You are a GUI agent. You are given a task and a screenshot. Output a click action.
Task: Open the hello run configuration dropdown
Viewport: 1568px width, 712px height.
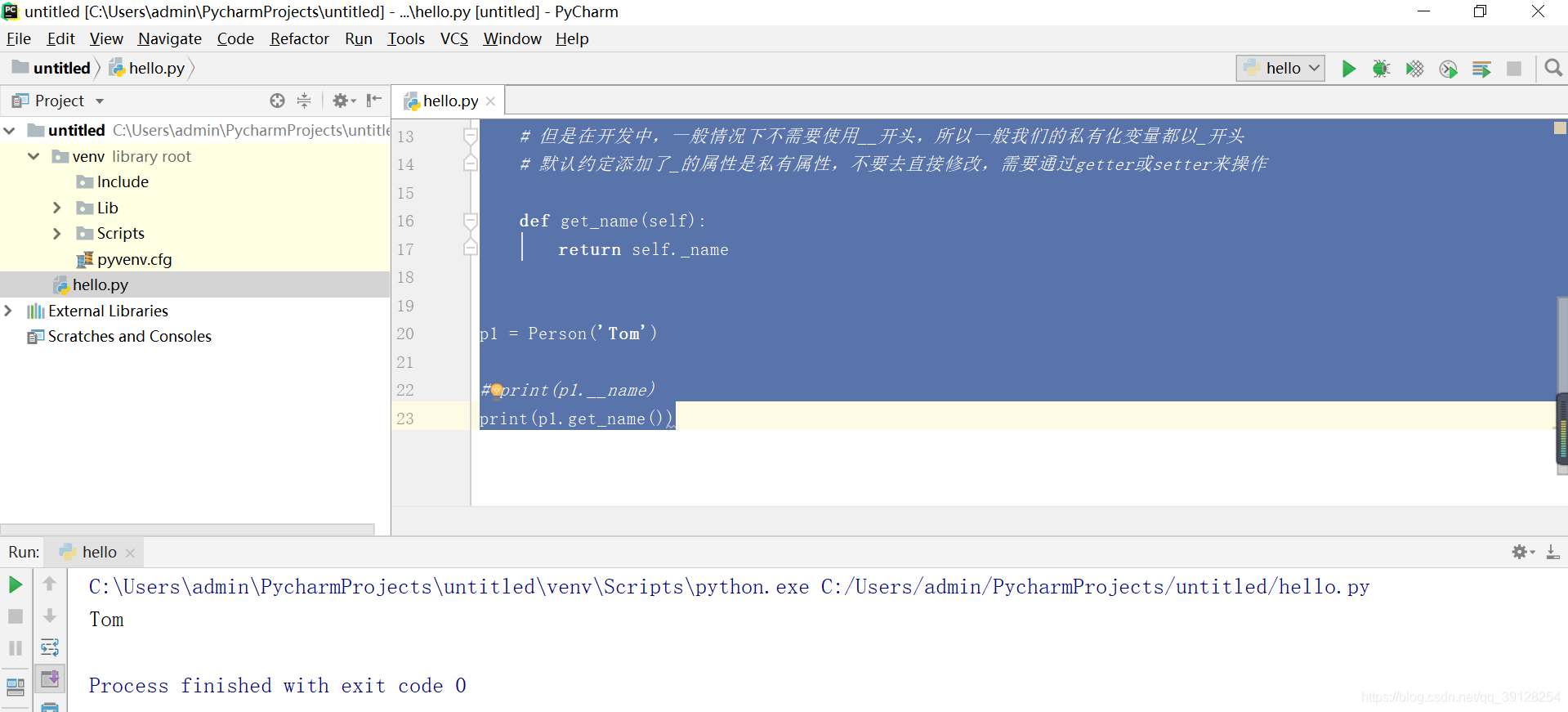(1280, 69)
